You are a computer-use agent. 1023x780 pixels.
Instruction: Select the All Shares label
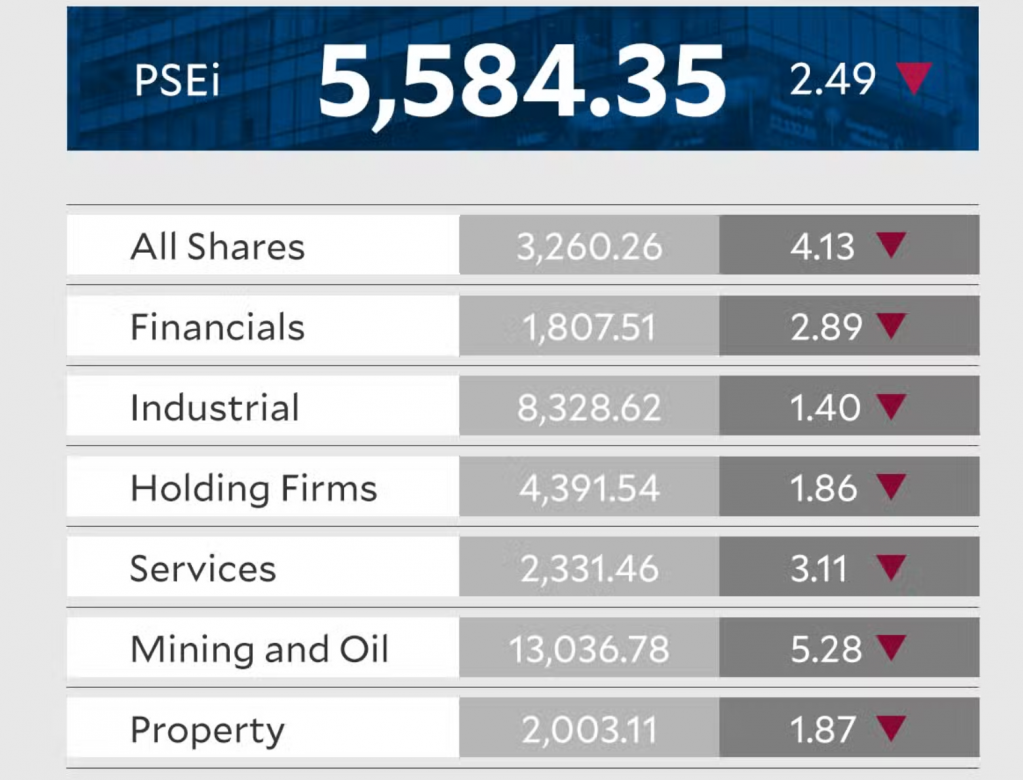click(217, 247)
